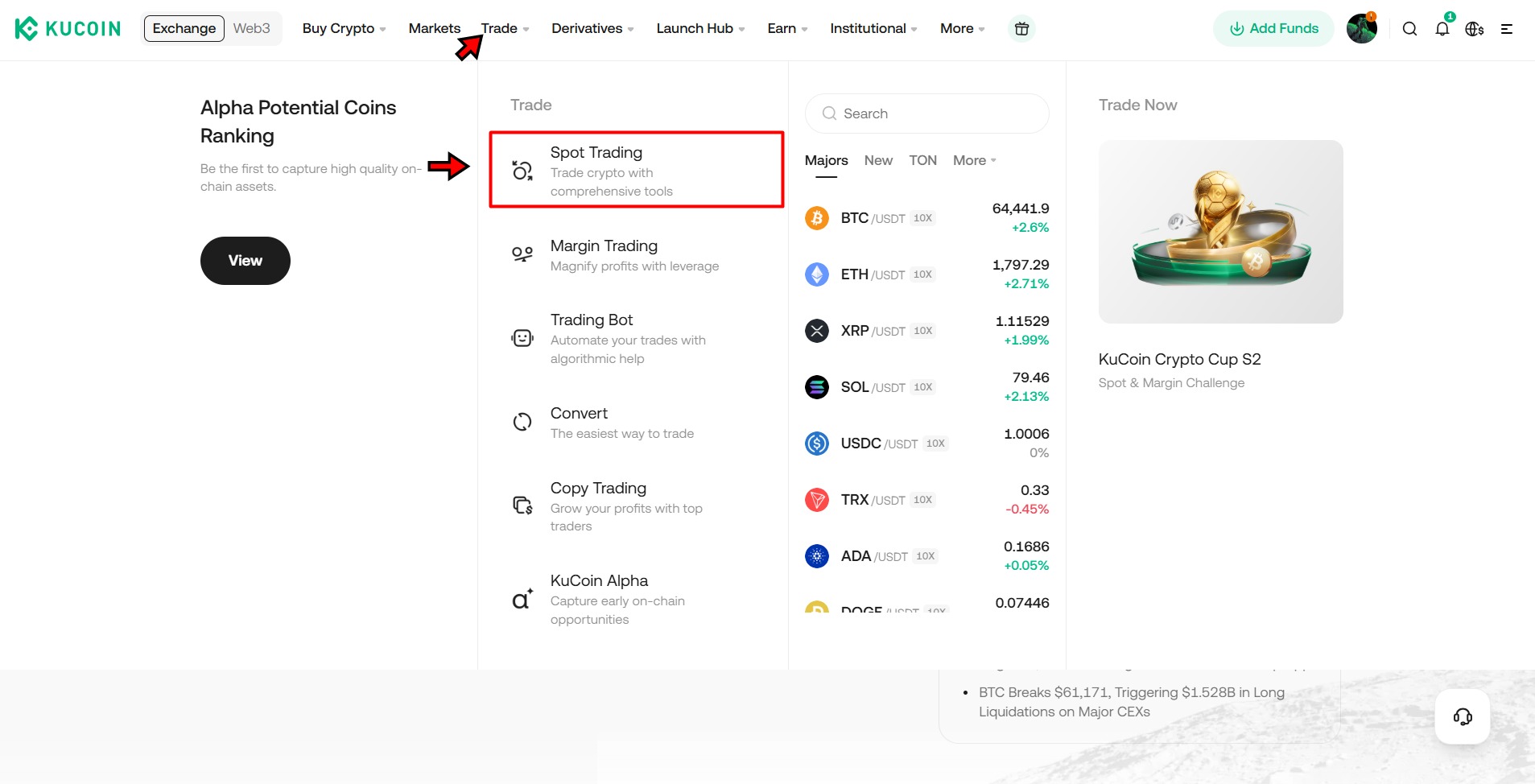Open Spot Trading menu entry
This screenshot has height=784, width=1535.
click(x=637, y=170)
